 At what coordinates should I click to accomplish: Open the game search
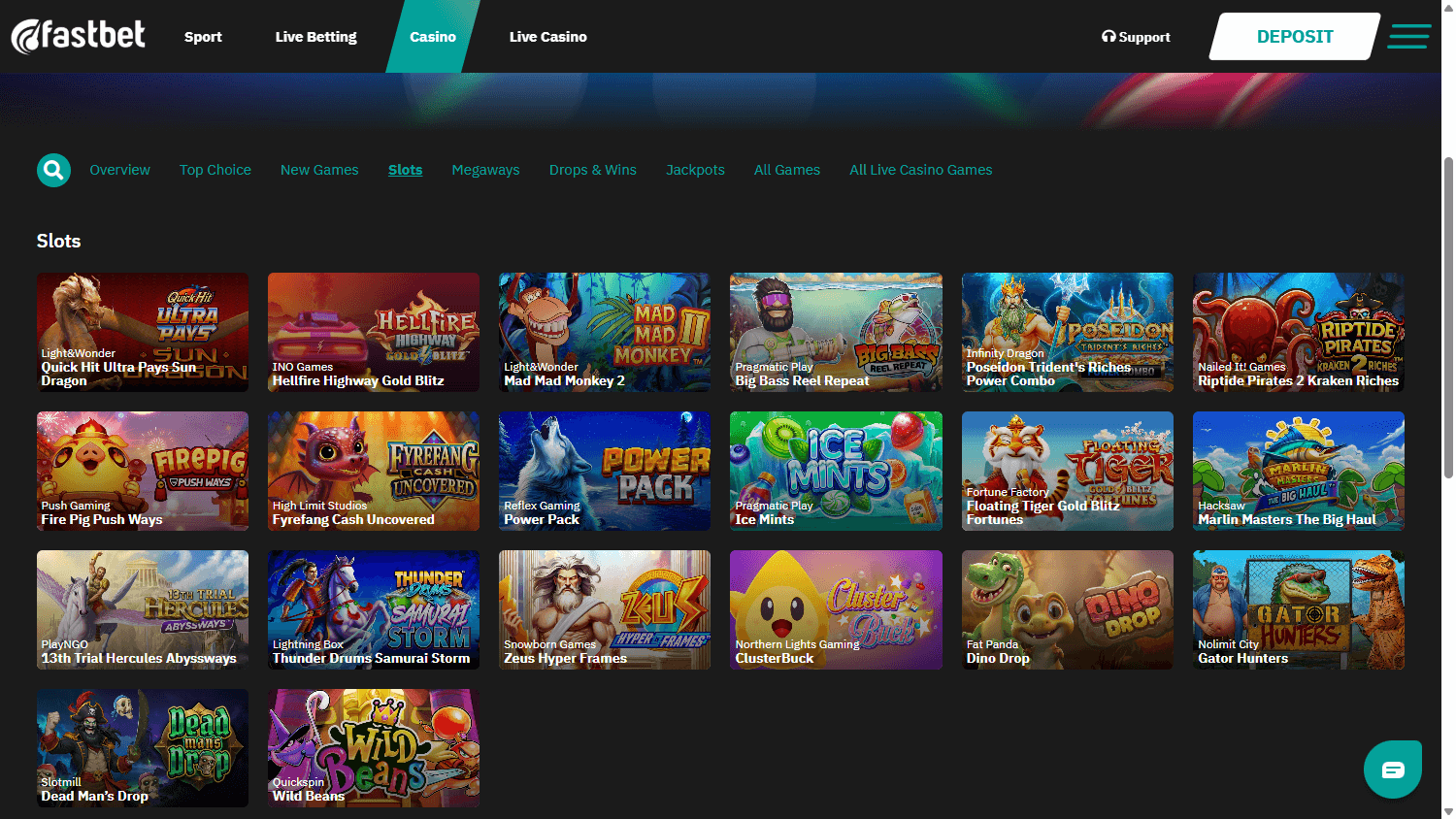pyautogui.click(x=53, y=170)
